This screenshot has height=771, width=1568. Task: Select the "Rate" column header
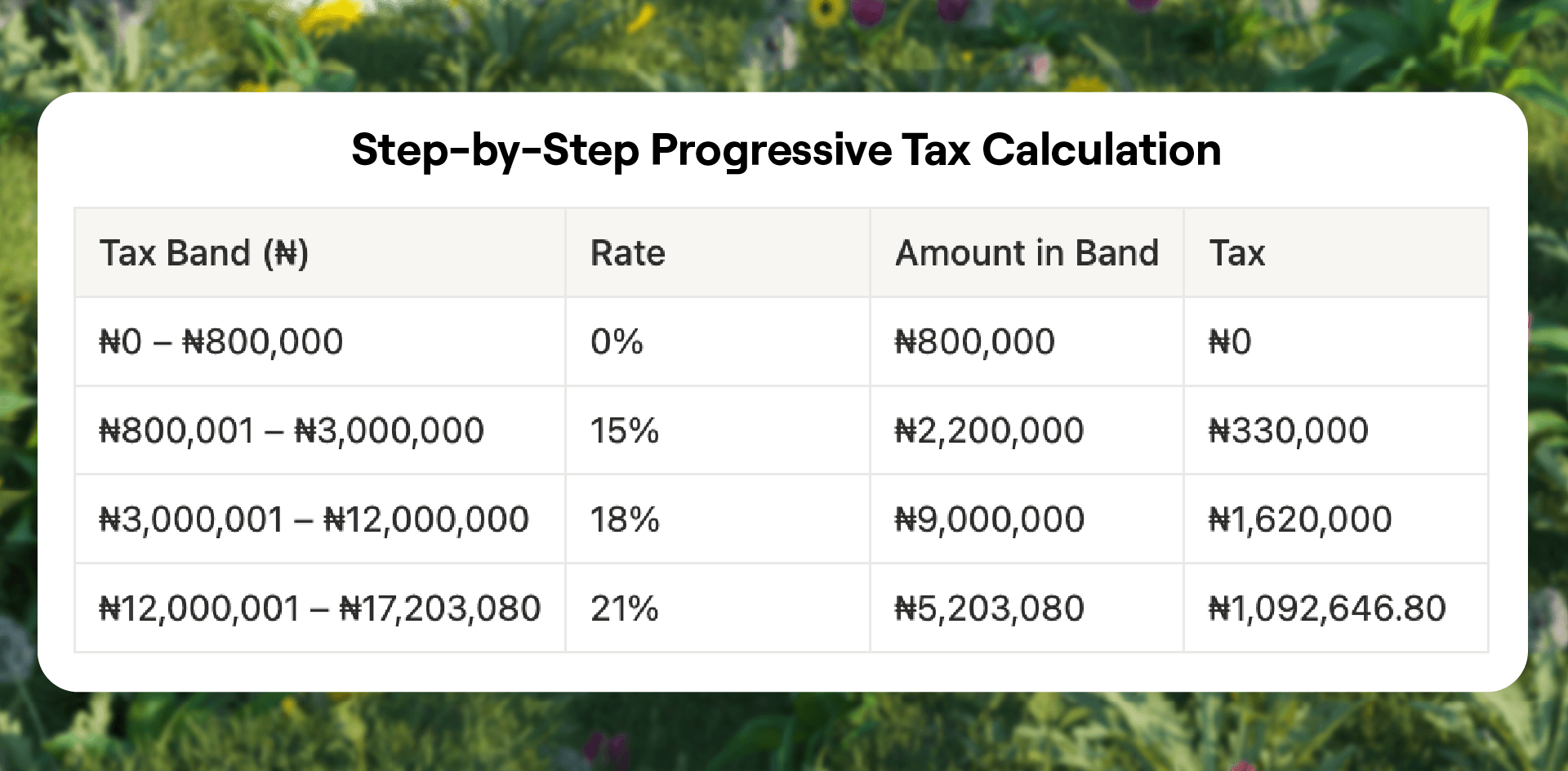627,253
